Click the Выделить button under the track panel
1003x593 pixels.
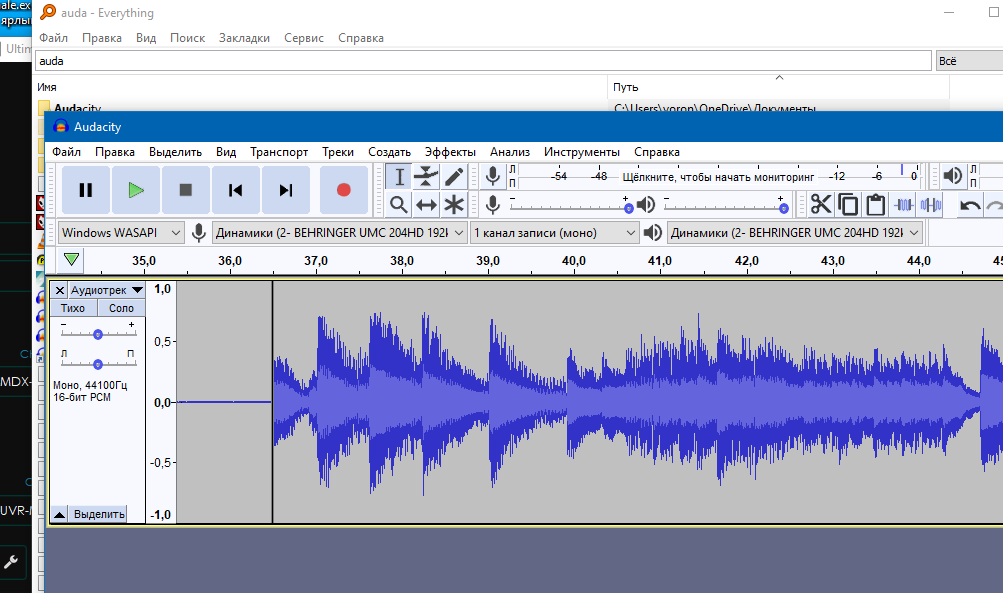point(98,514)
